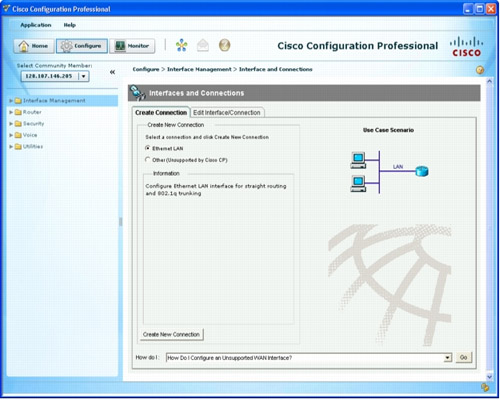Click the lower PC icon in the diagram
This screenshot has height=400, width=500.
coord(358,184)
